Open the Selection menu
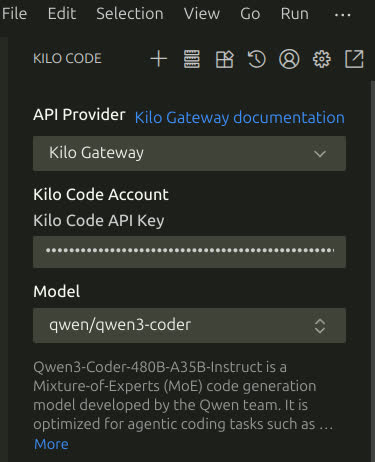The width and height of the screenshot is (375, 462). [130, 14]
